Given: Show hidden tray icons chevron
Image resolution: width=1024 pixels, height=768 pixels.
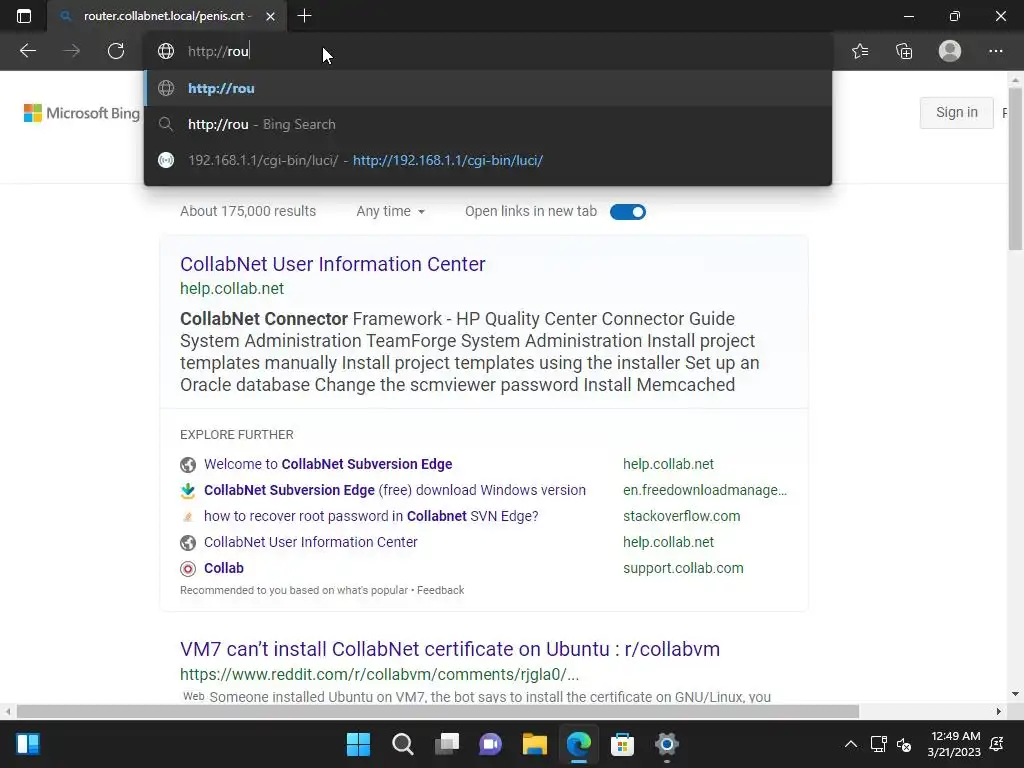Looking at the screenshot, I should [x=850, y=744].
